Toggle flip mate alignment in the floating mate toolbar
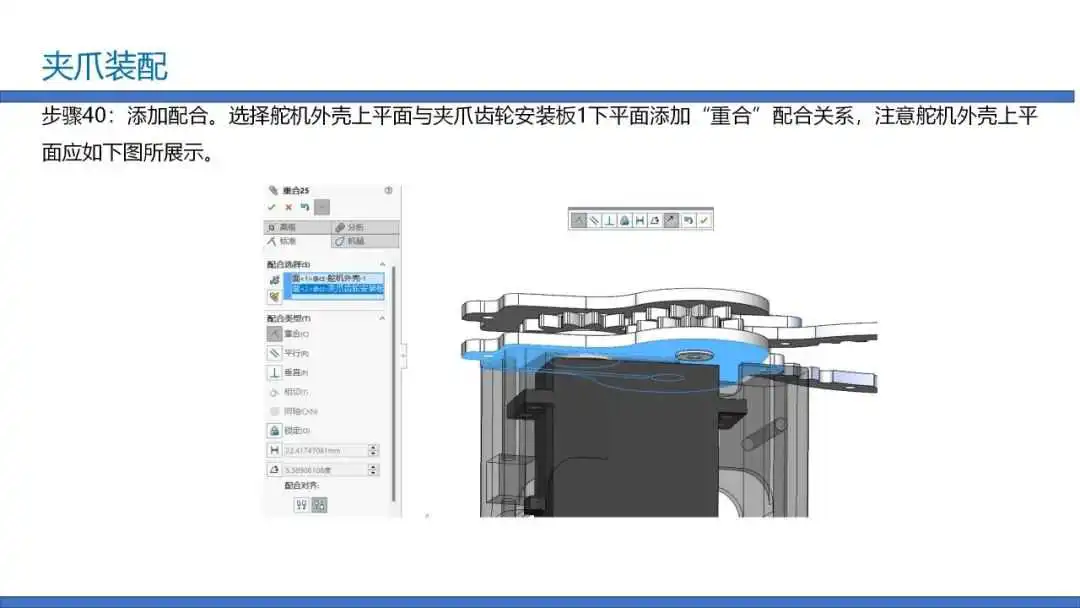The image size is (1080, 608). click(671, 220)
